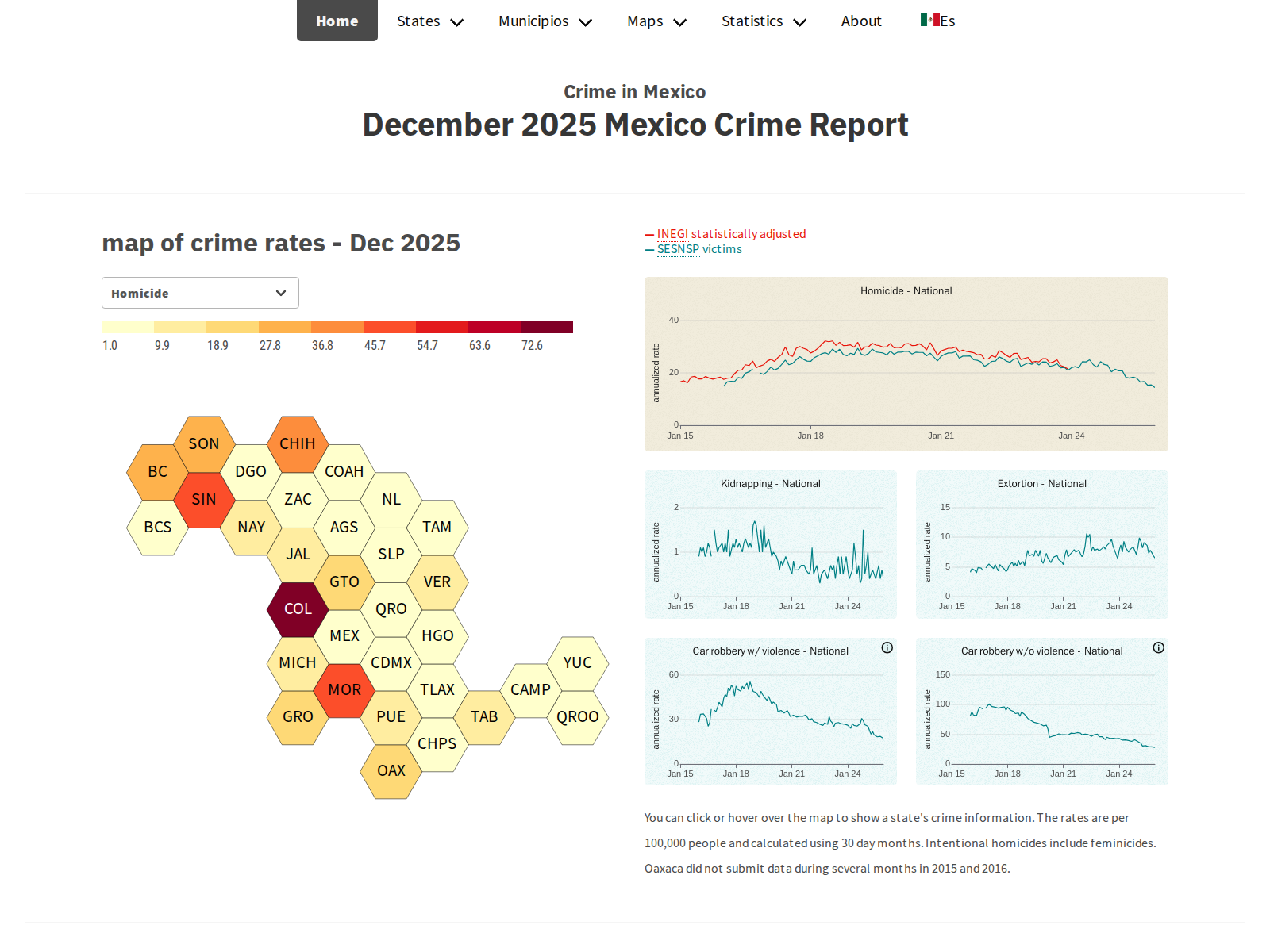Select the SIN hexagon on the map
This screenshot has width=1270, height=952.
(x=204, y=499)
